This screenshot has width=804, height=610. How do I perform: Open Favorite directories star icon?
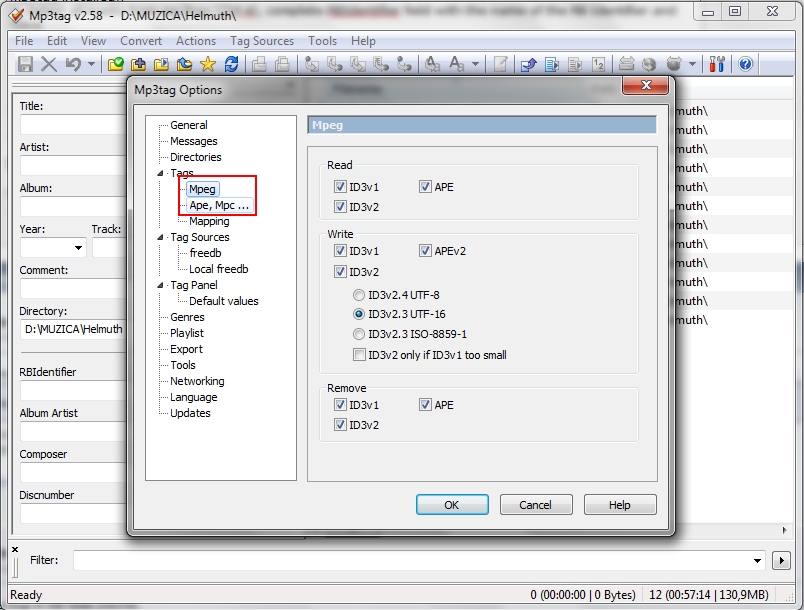point(208,64)
